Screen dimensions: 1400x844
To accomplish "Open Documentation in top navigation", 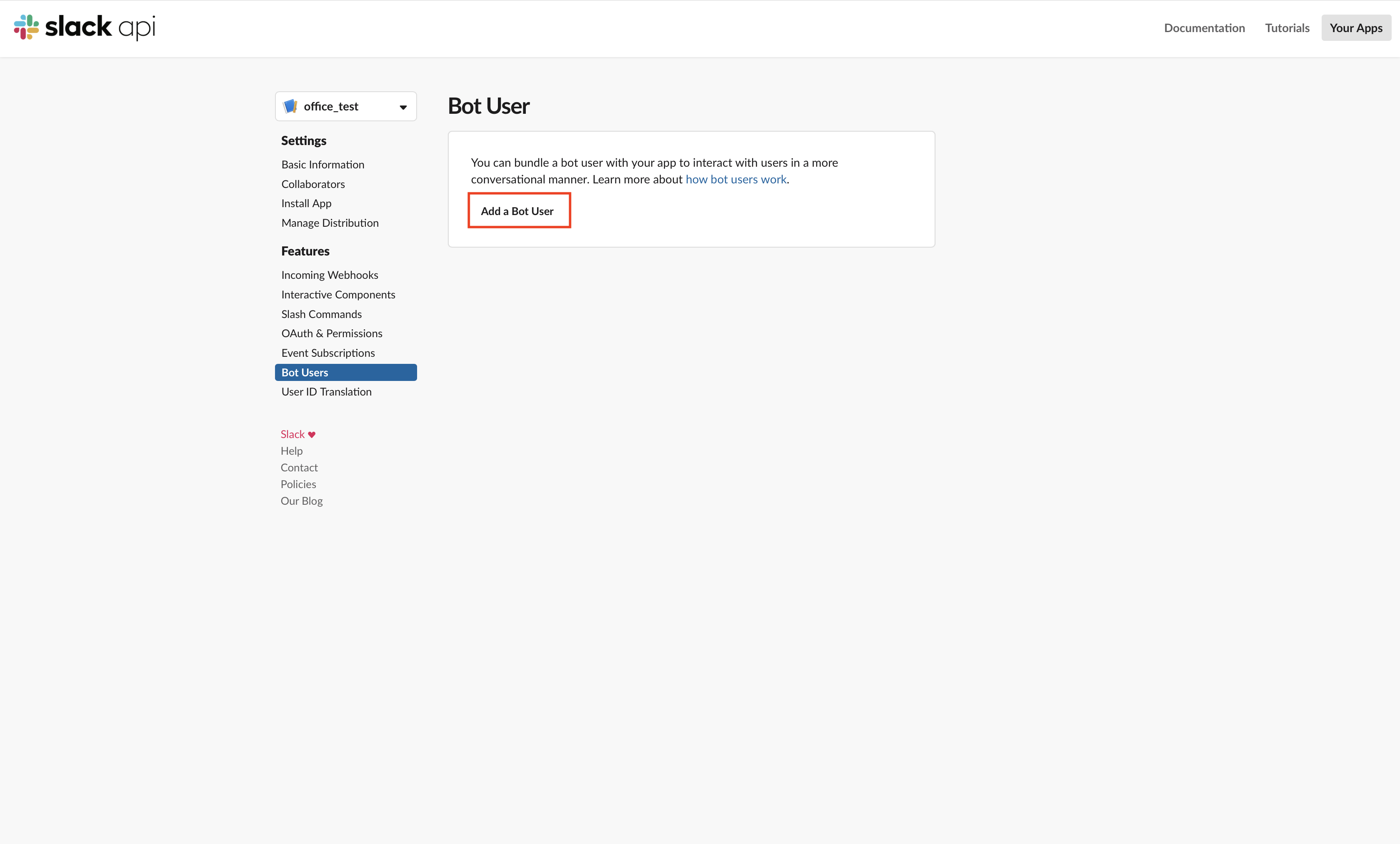I will click(1204, 28).
